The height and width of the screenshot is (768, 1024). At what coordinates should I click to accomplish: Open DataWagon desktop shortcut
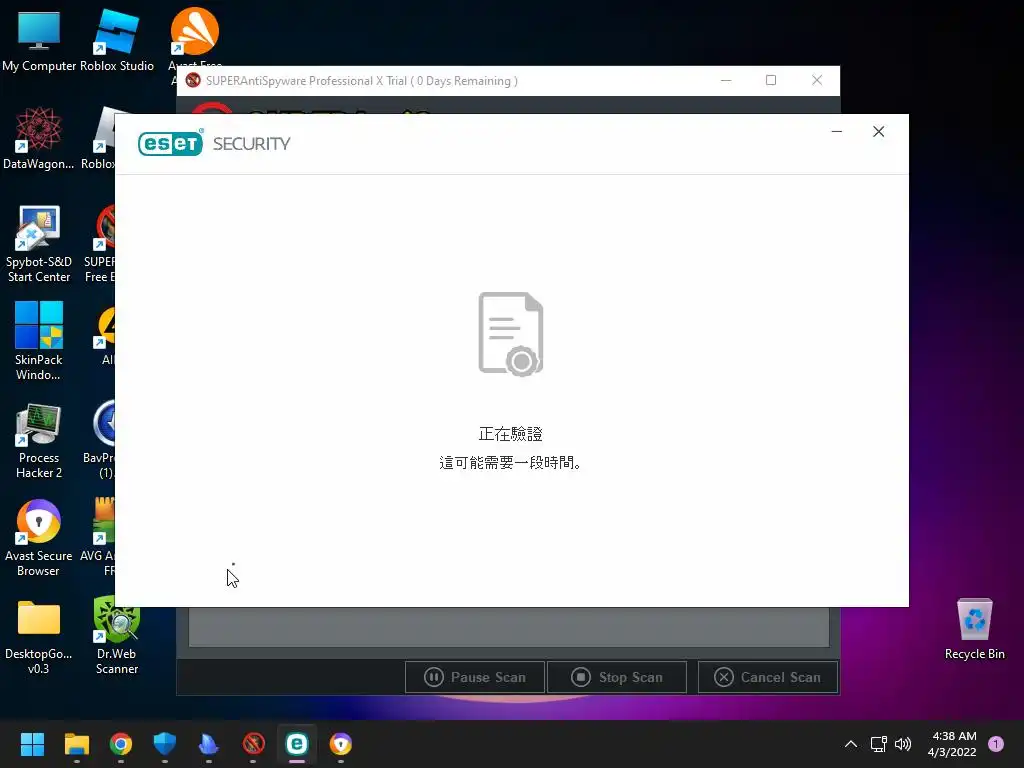(x=39, y=138)
